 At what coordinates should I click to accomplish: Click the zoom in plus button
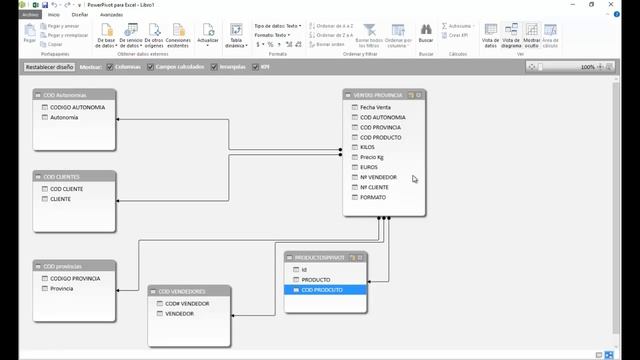600,67
